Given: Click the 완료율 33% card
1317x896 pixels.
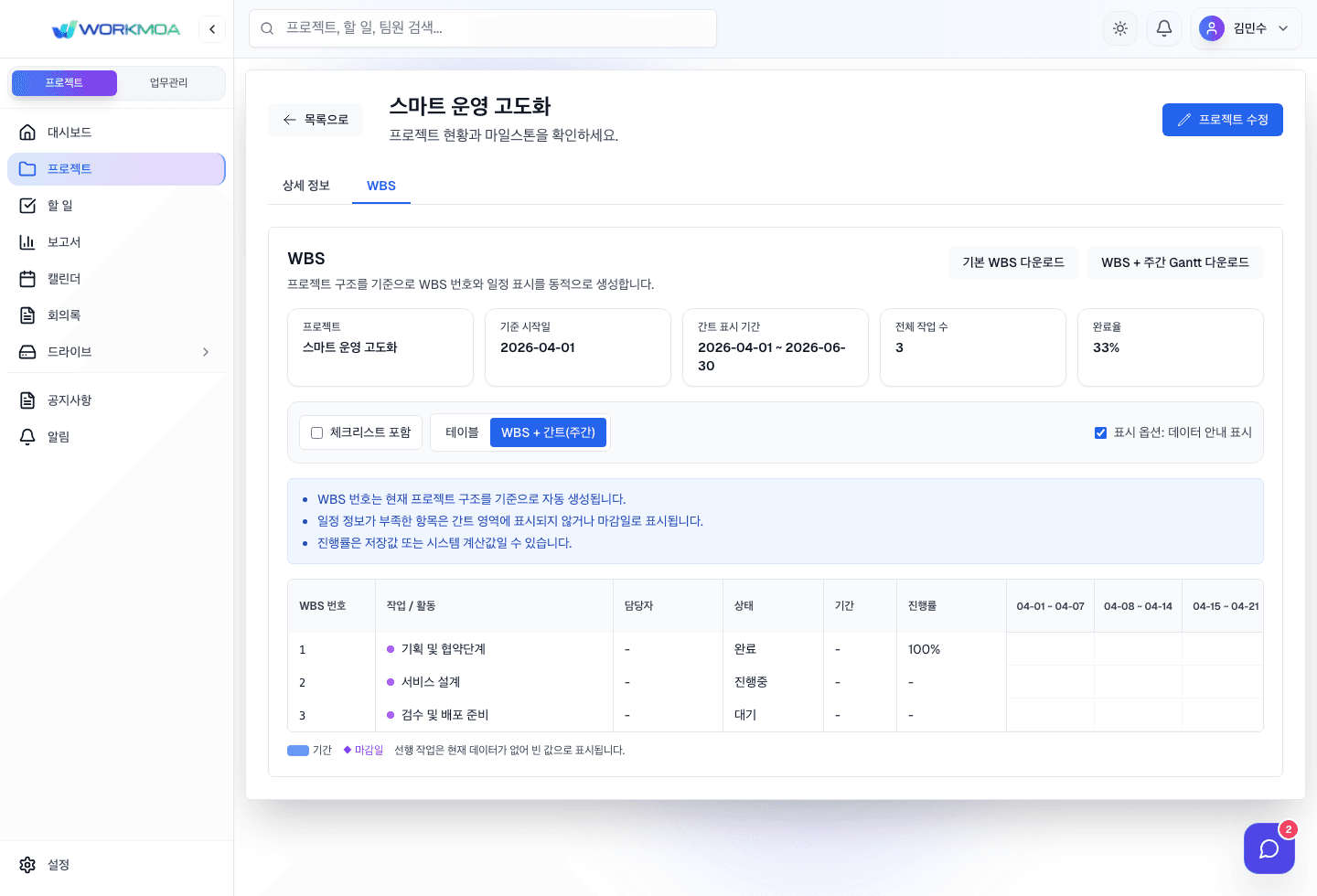Looking at the screenshot, I should pos(1171,347).
